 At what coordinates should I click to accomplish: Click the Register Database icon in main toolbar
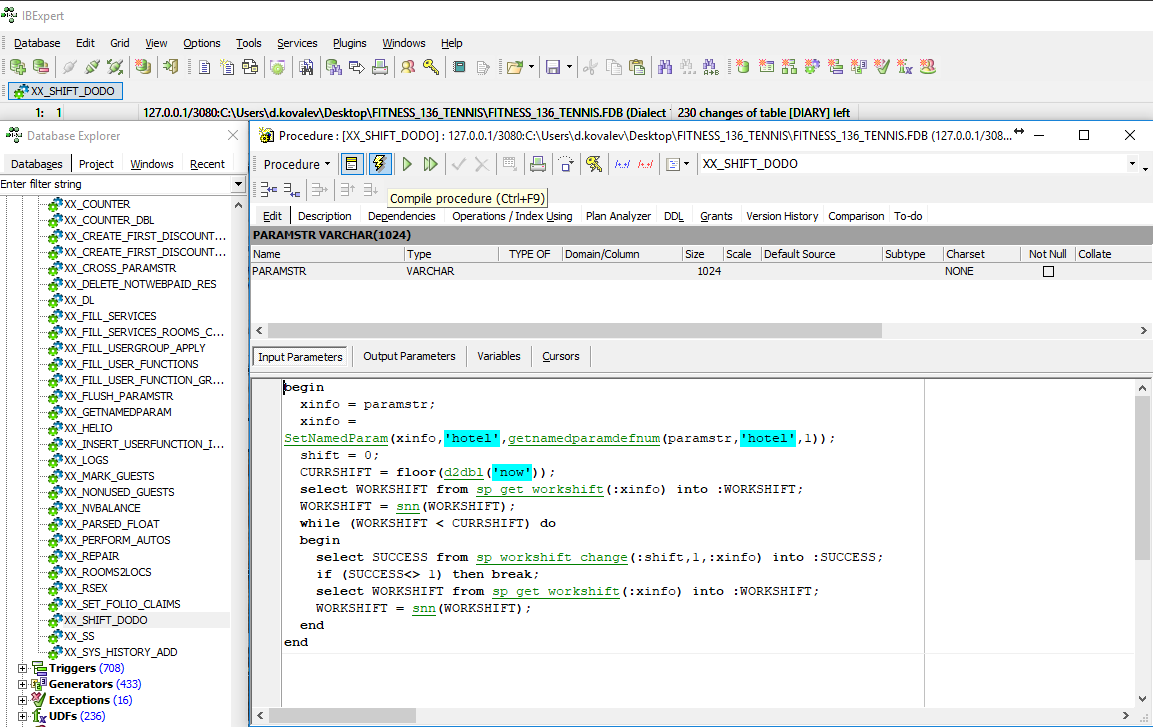click(17, 67)
